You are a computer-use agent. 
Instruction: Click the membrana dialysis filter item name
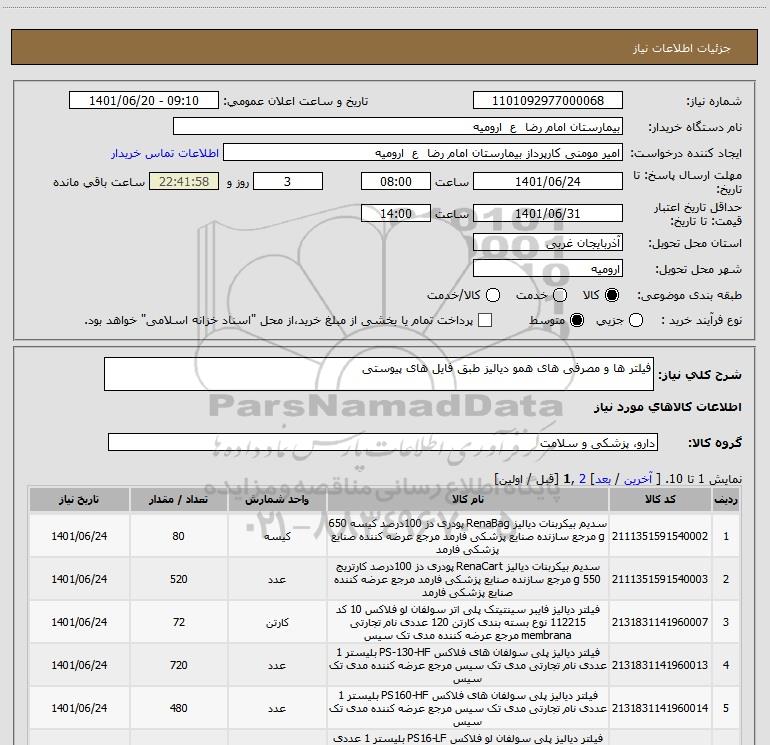coord(468,622)
